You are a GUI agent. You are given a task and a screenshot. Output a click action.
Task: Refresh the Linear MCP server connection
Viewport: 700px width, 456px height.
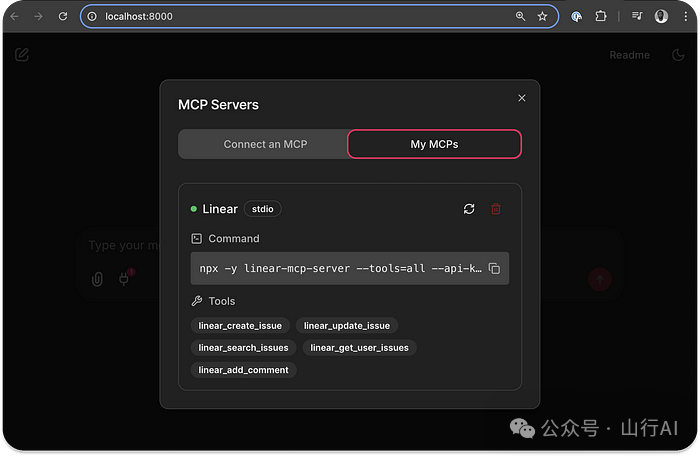pos(469,209)
